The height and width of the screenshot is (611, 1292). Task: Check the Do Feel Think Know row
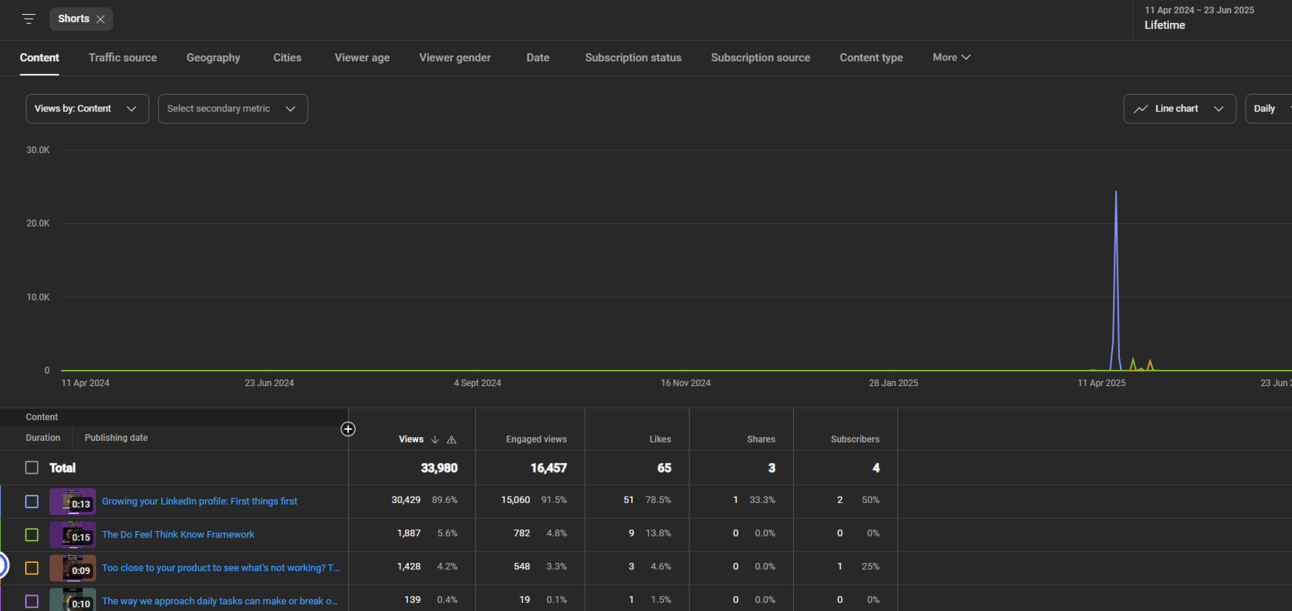tap(32, 535)
